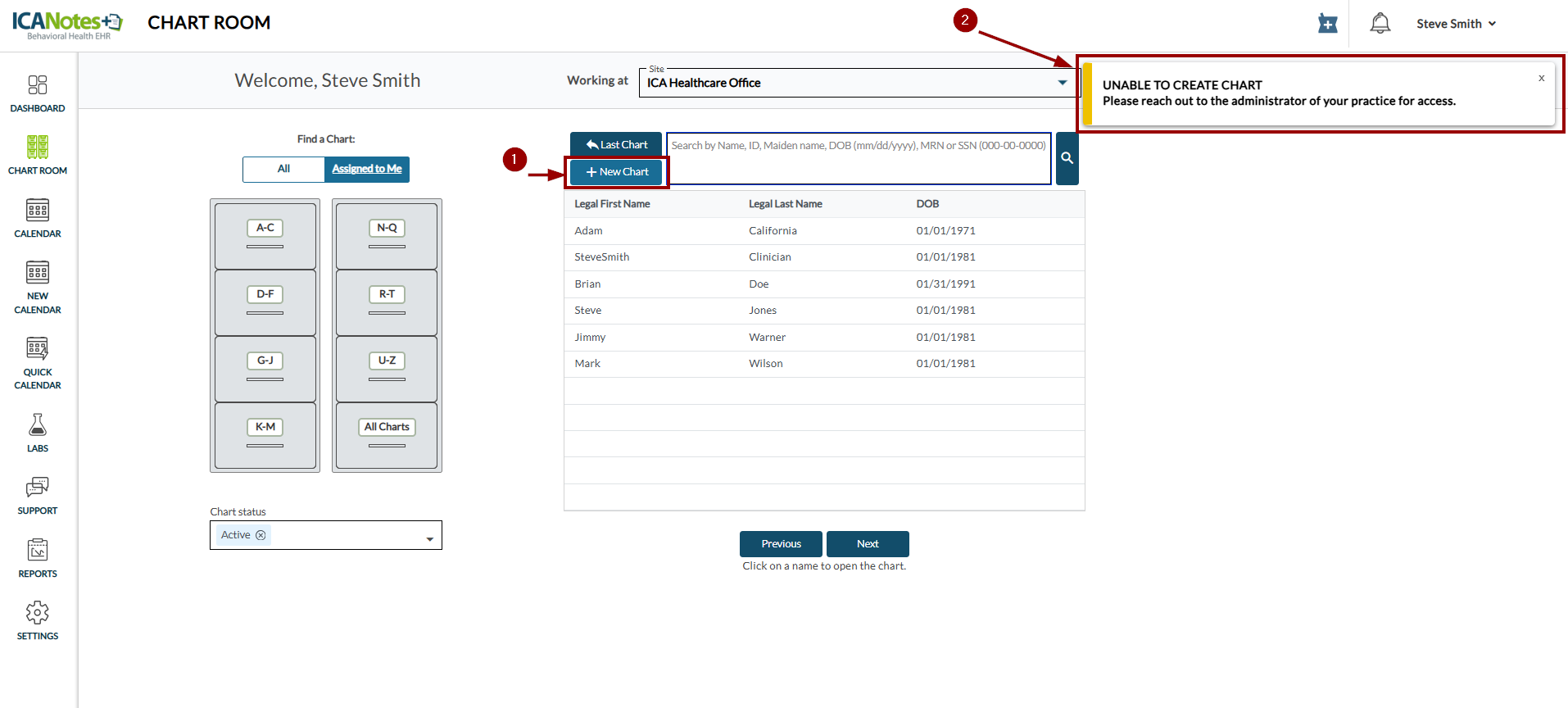Screen dimensions: 1568x708
Task: Click the last name Wilson
Action: (766, 364)
